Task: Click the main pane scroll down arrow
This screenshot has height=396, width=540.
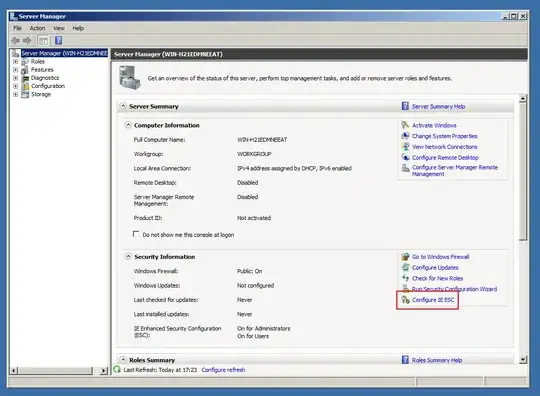Action: tap(523, 359)
